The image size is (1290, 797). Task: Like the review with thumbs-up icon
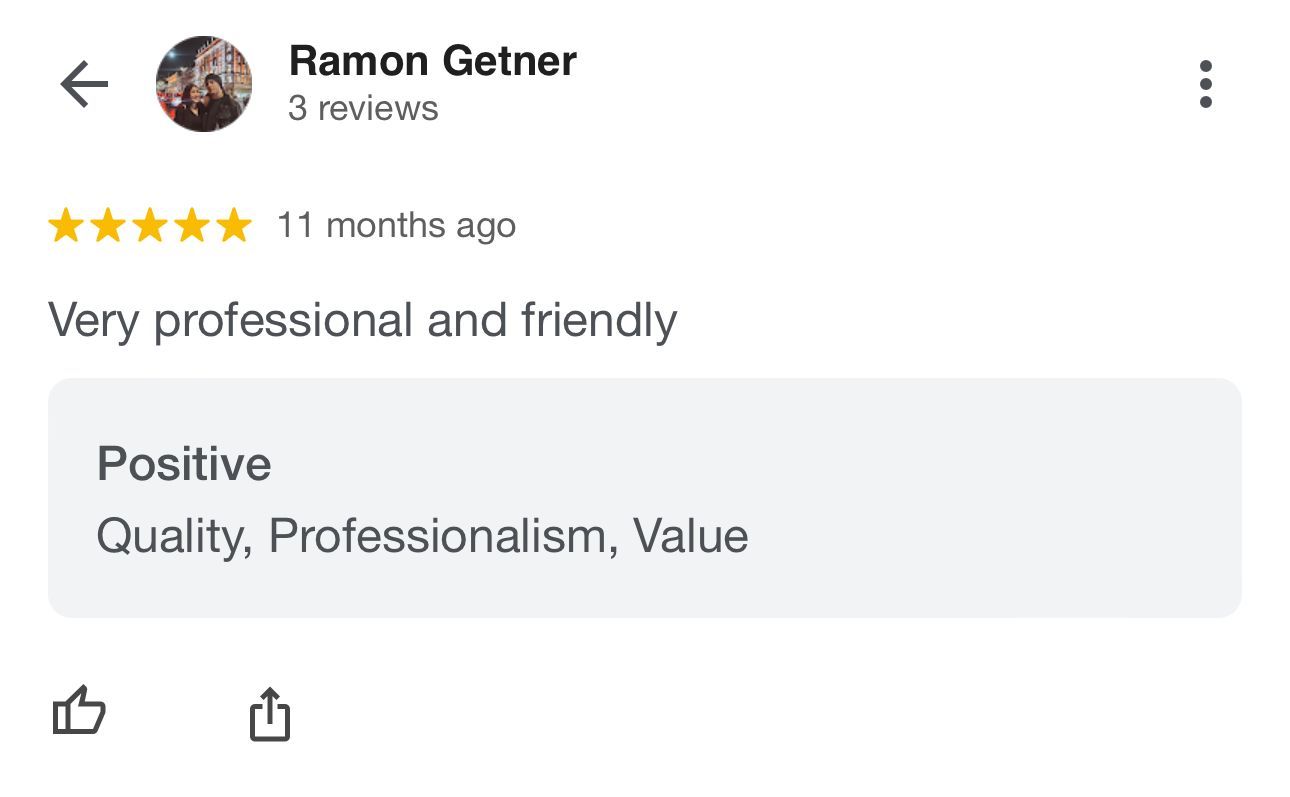pos(78,712)
